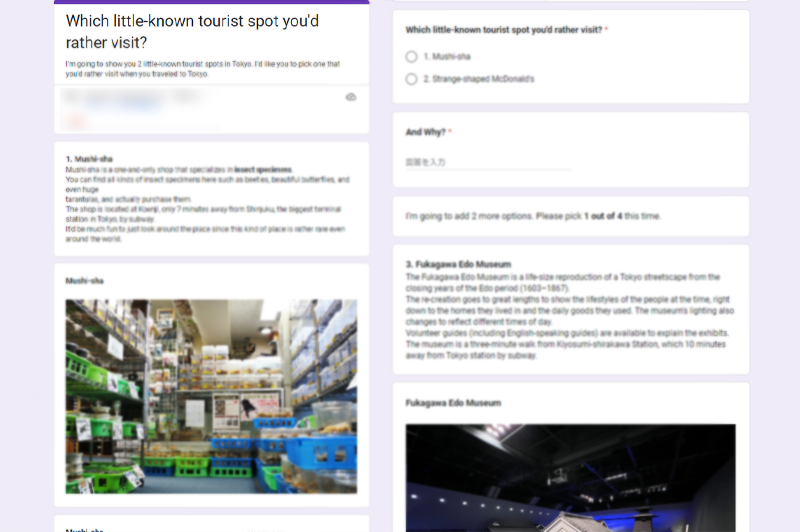Choose the "2. Strange-shaped McDonald's" radio option
This screenshot has height=532, width=800.
point(412,79)
